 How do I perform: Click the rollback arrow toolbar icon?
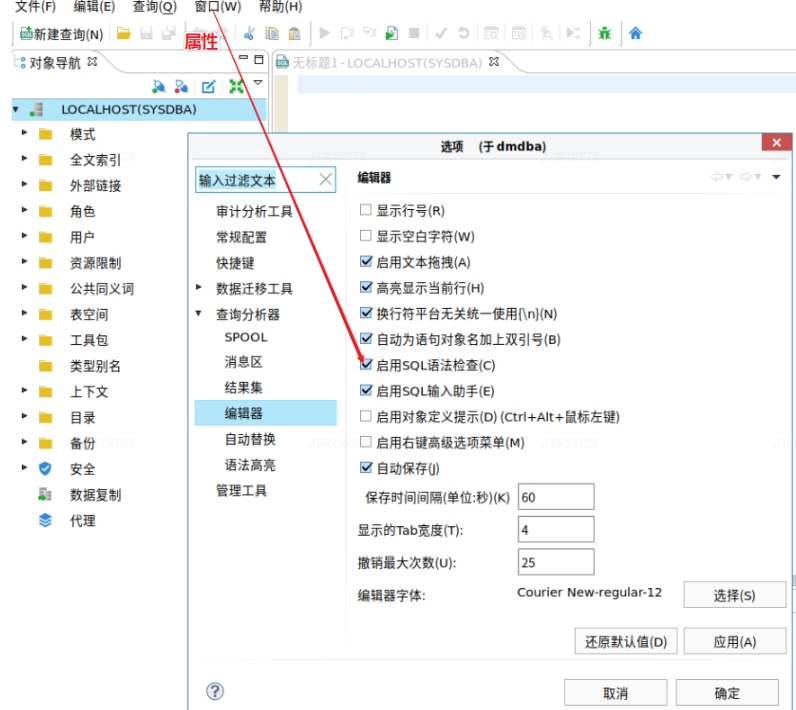tap(463, 33)
